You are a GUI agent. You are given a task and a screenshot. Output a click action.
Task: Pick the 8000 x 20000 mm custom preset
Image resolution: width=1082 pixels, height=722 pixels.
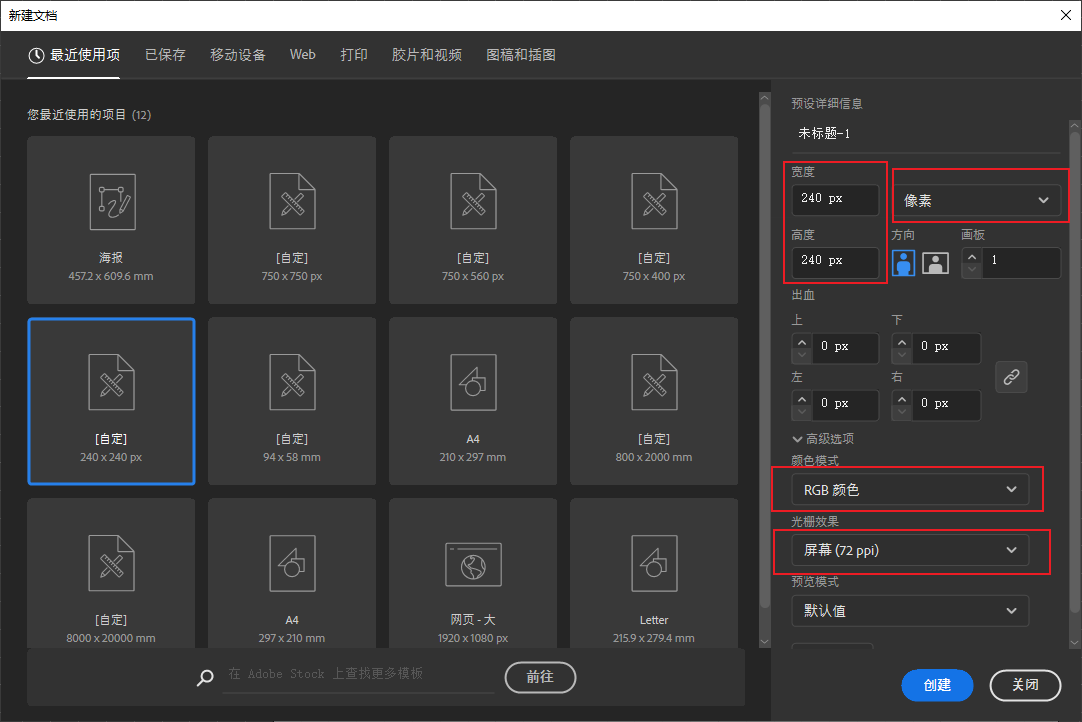click(111, 573)
